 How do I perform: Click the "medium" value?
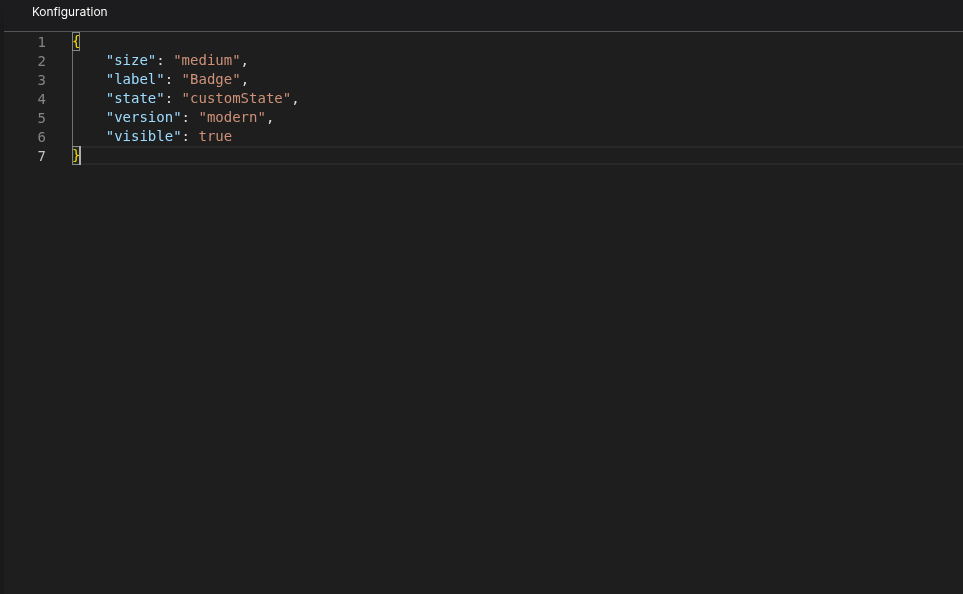207,61
